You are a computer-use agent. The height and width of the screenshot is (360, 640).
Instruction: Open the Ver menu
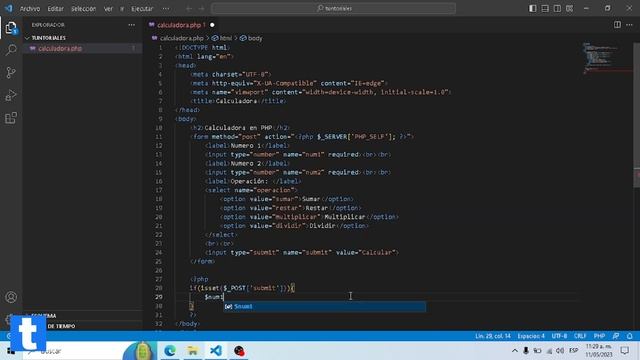(108, 8)
